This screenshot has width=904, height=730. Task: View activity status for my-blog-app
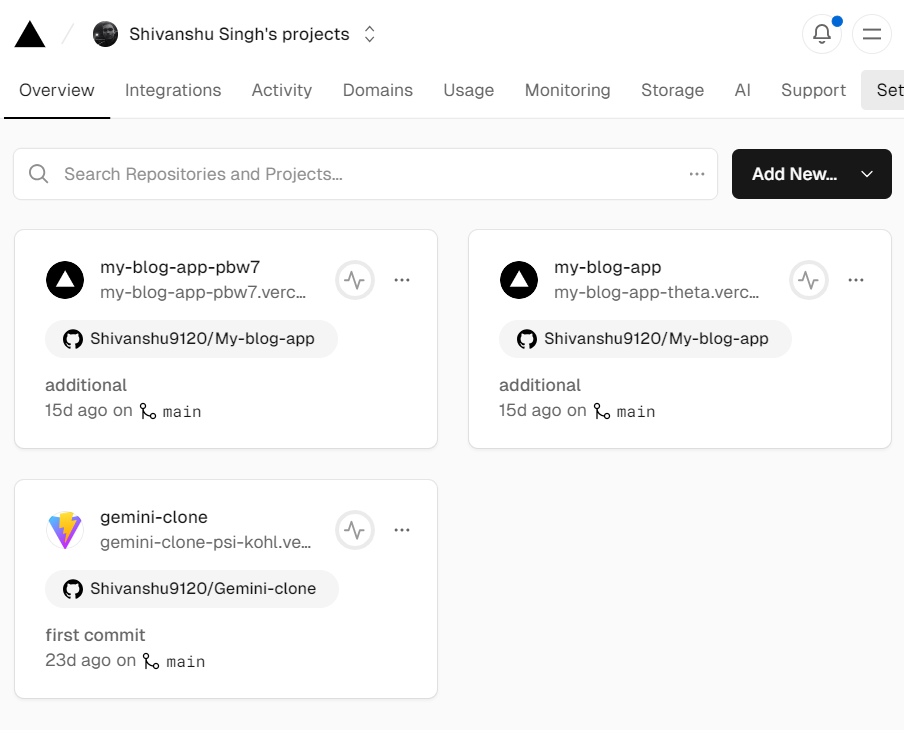tap(809, 280)
